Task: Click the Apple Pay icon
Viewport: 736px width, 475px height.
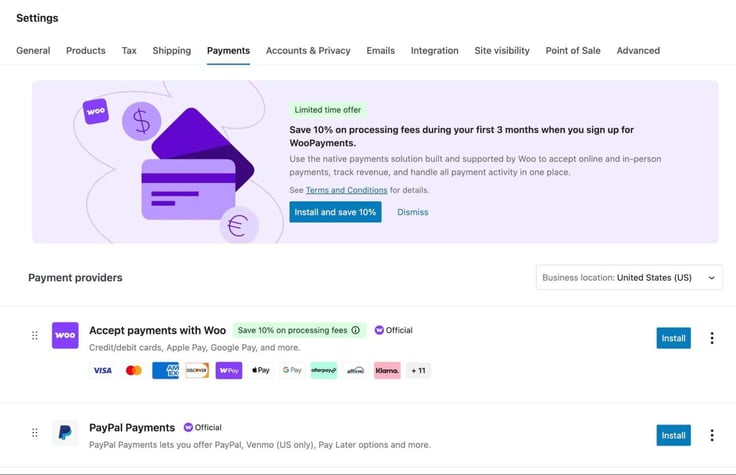Action: 261,370
